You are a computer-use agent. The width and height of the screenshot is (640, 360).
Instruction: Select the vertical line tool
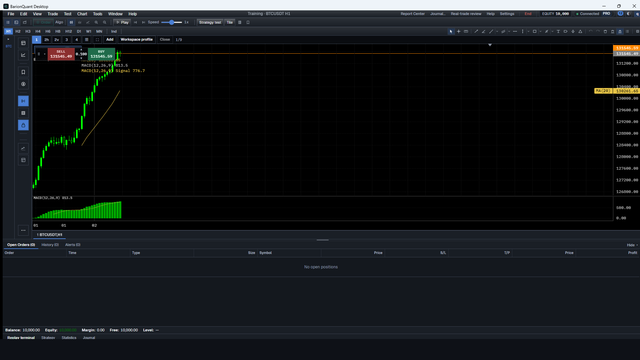pyautogui.click(x=523, y=31)
